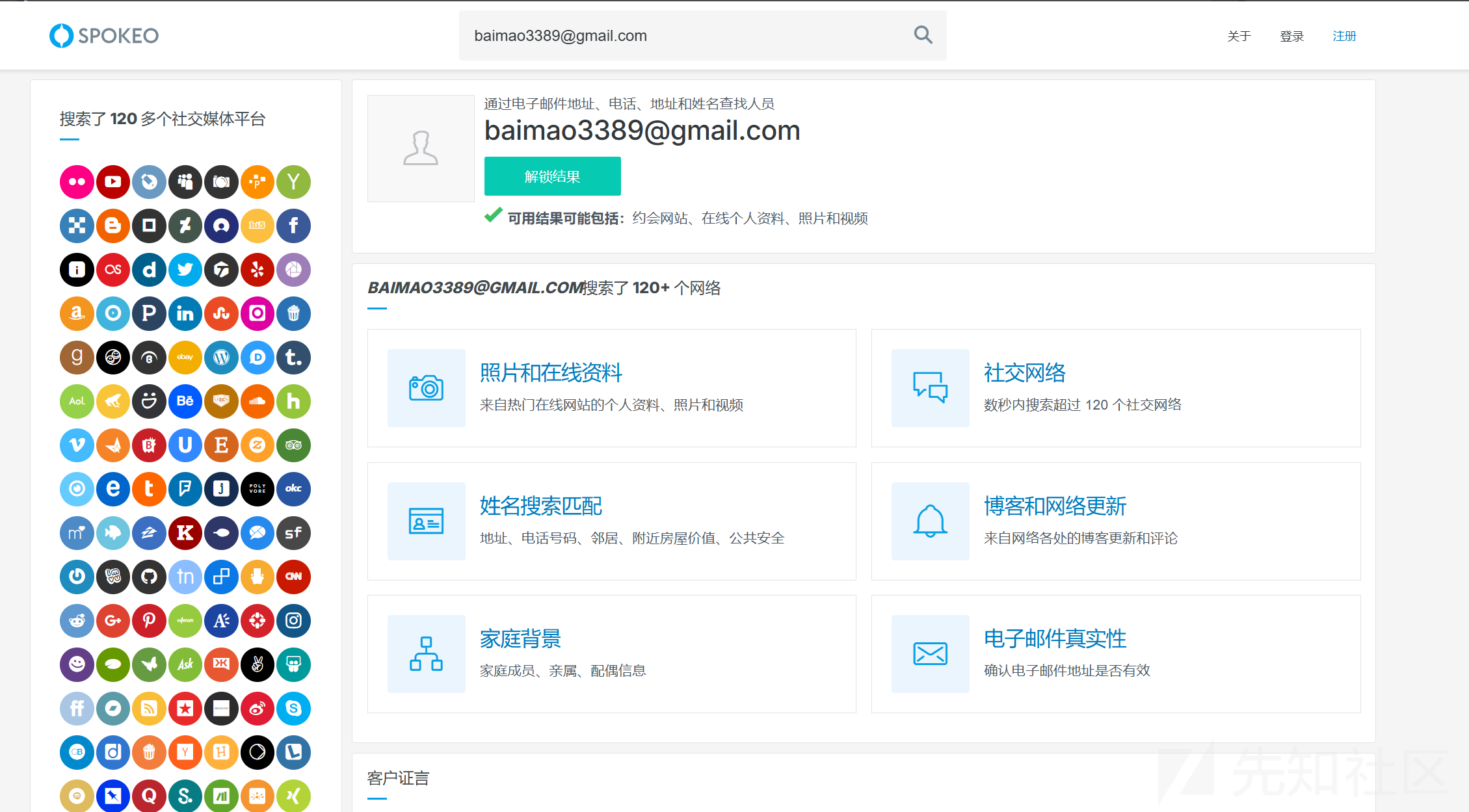Click the 注册 link
Viewport: 1469px width, 812px height.
1344,36
